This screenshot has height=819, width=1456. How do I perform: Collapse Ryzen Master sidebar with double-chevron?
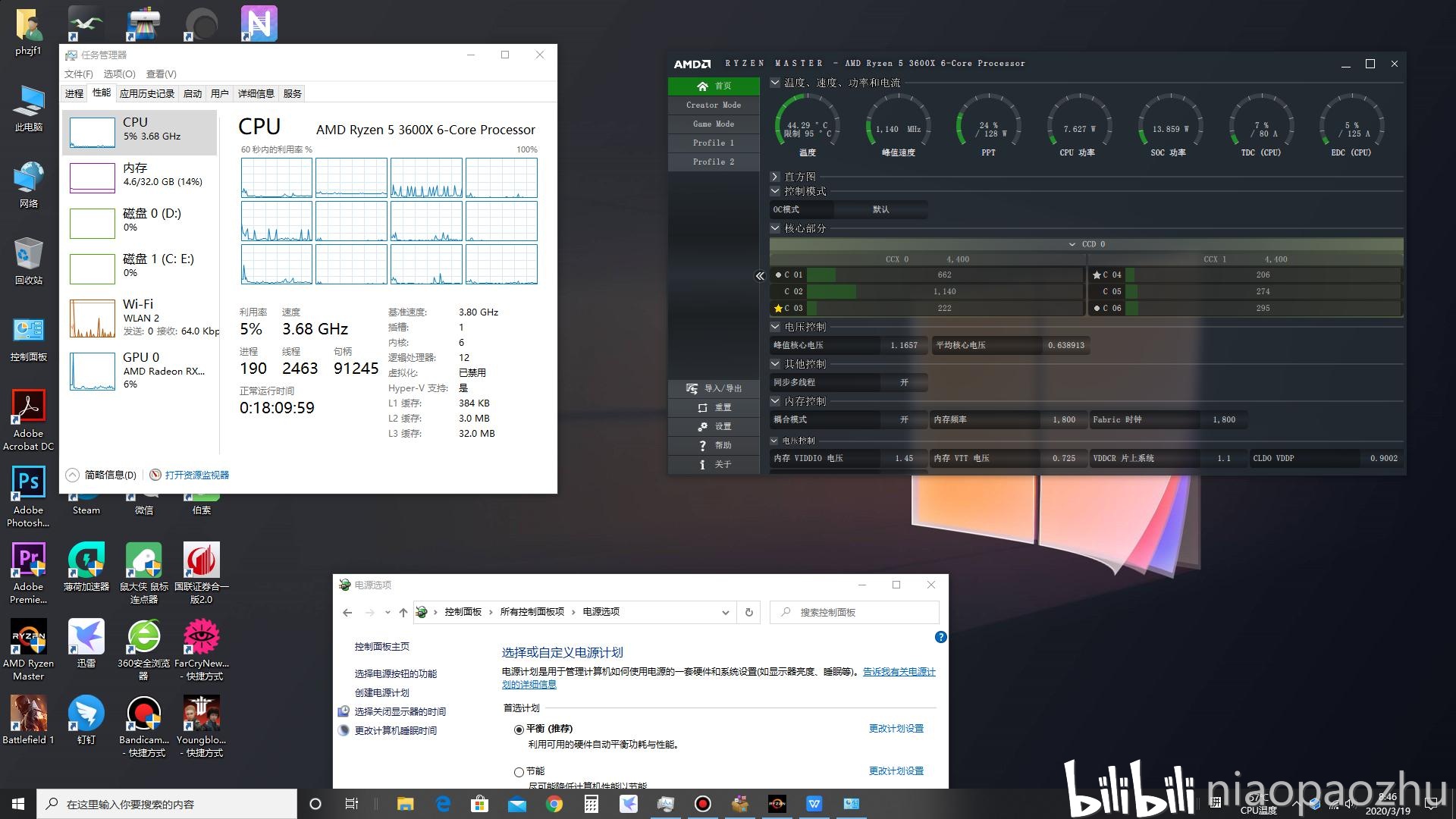coord(760,276)
